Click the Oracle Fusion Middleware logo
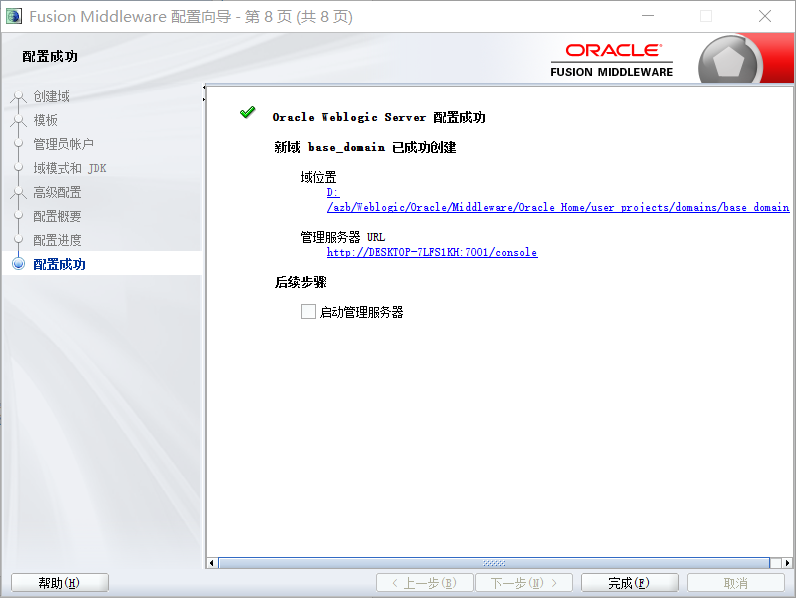This screenshot has width=796, height=598. (612, 60)
